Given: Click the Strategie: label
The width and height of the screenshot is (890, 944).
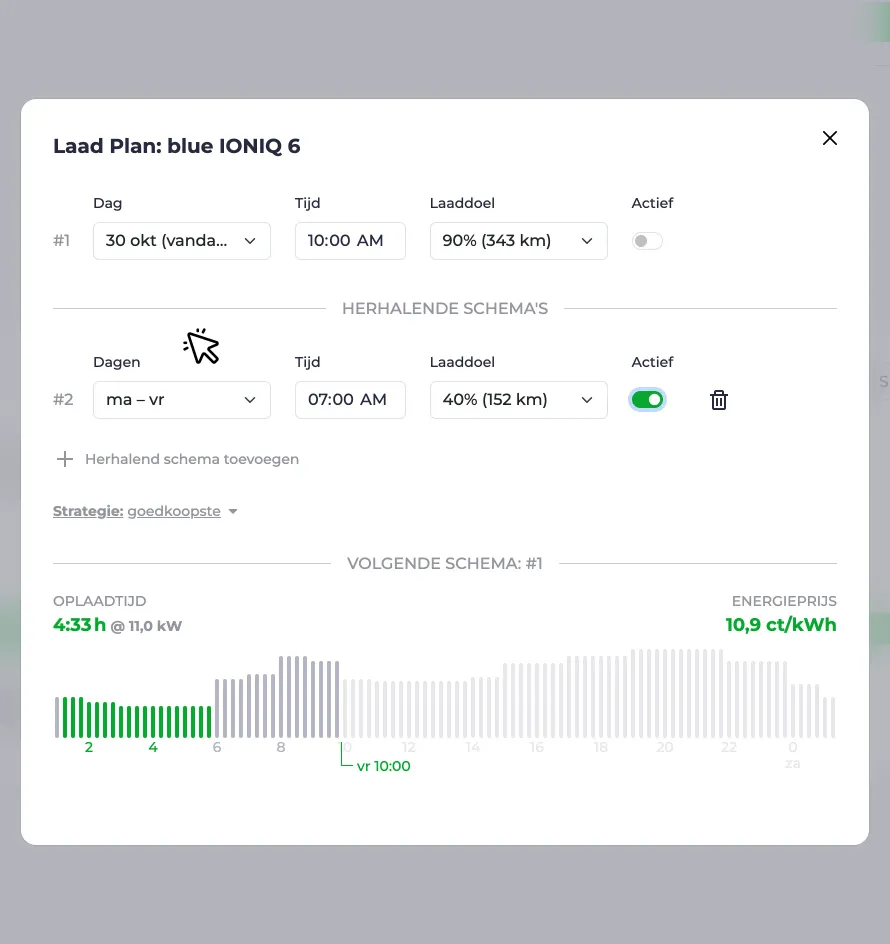Looking at the screenshot, I should pos(88,511).
